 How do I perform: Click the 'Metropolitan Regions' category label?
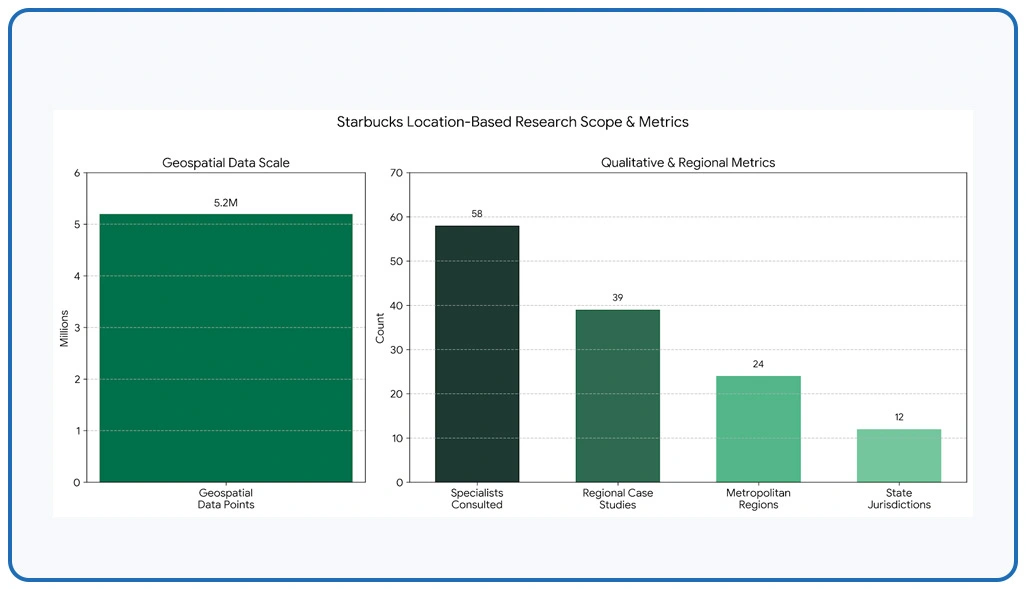(x=758, y=499)
